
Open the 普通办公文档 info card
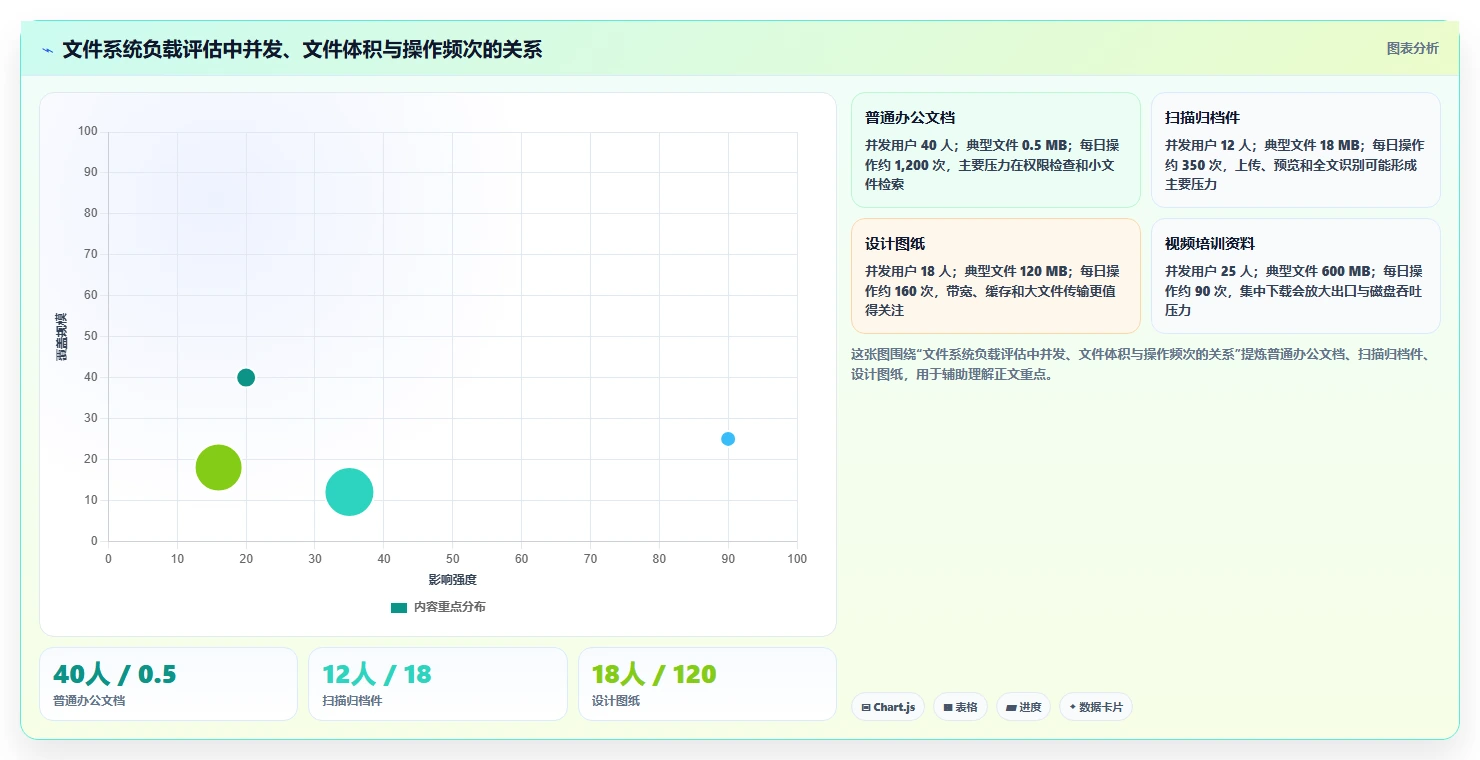pos(995,150)
